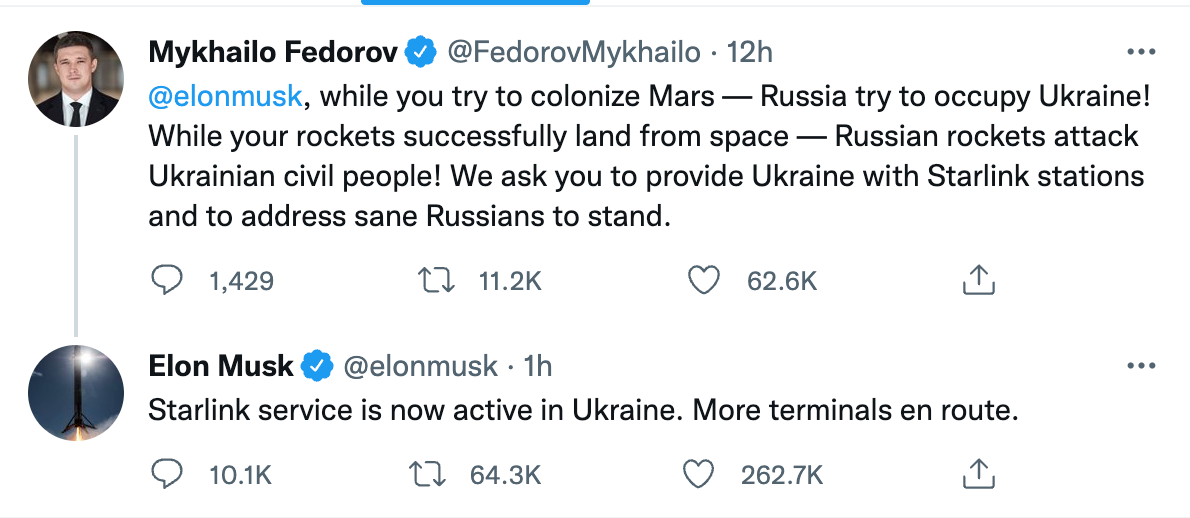
Task: Open more options on Fedorov's tweet
Action: tap(1141, 52)
